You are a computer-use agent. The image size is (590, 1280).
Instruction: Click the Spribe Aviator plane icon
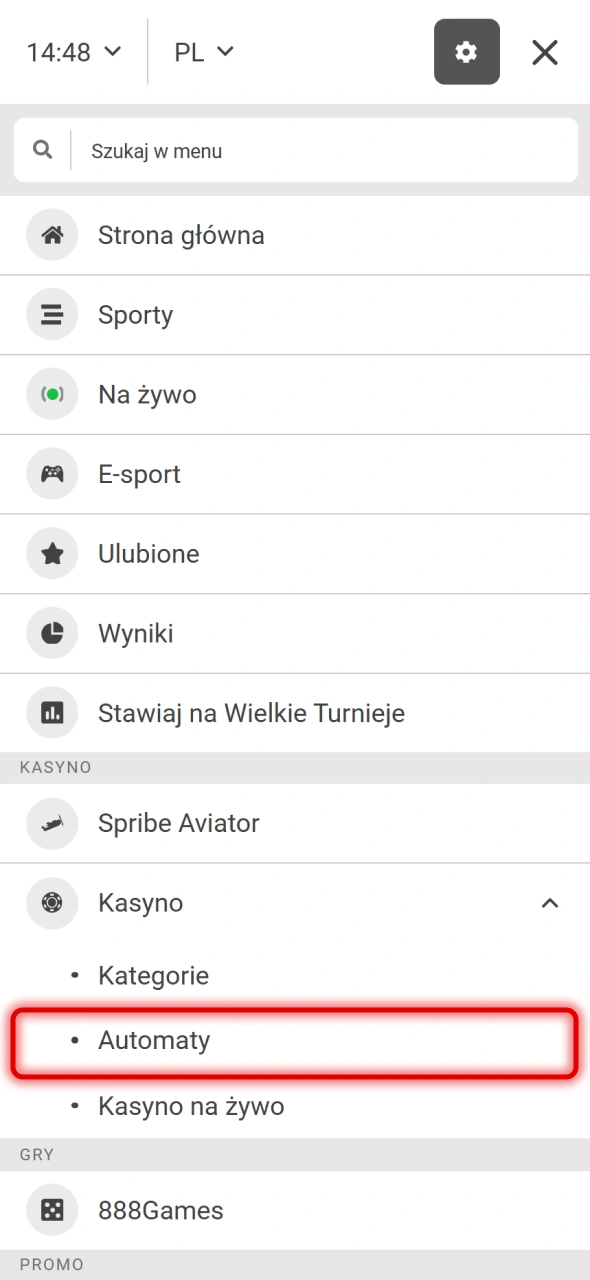(x=51, y=823)
